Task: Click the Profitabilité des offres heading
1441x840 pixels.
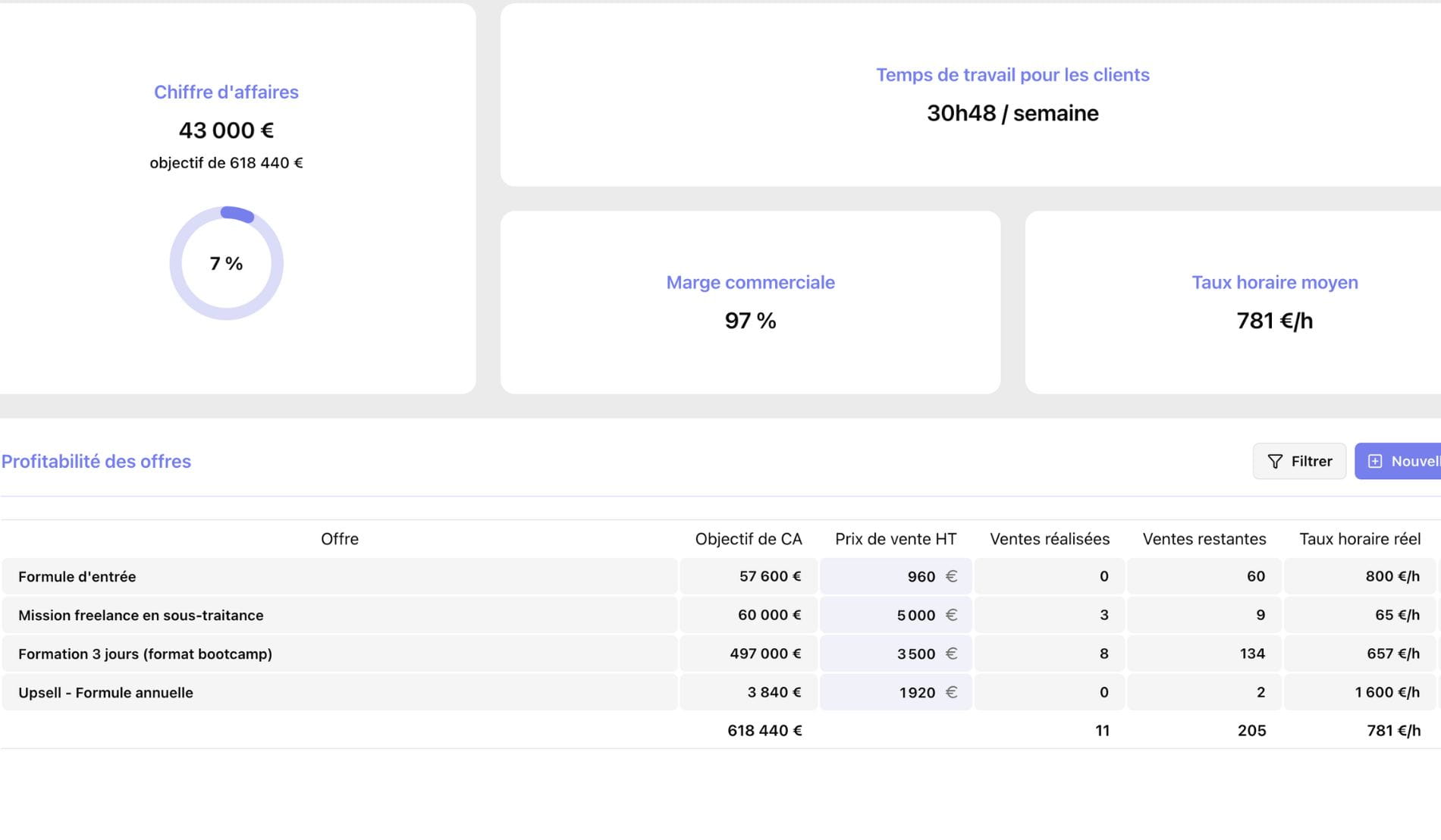Action: [x=96, y=461]
